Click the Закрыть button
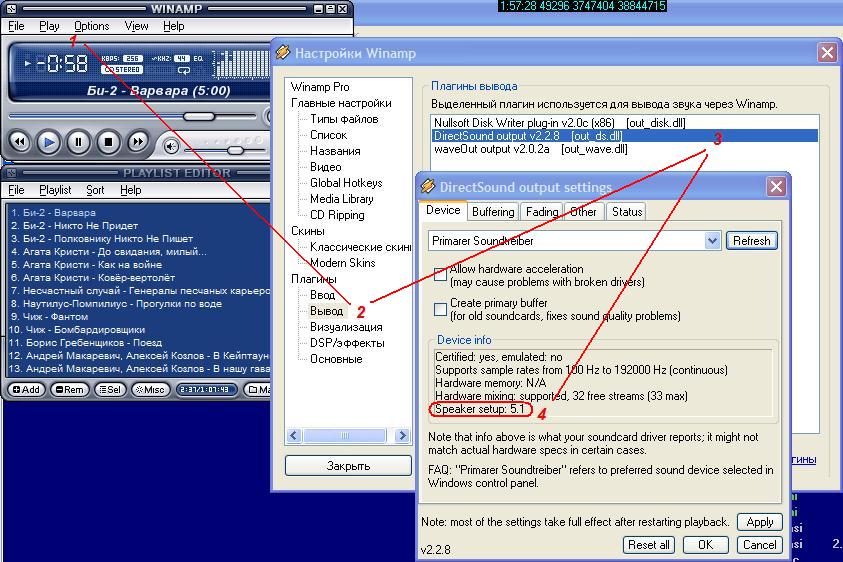This screenshot has width=843, height=562. (x=348, y=466)
